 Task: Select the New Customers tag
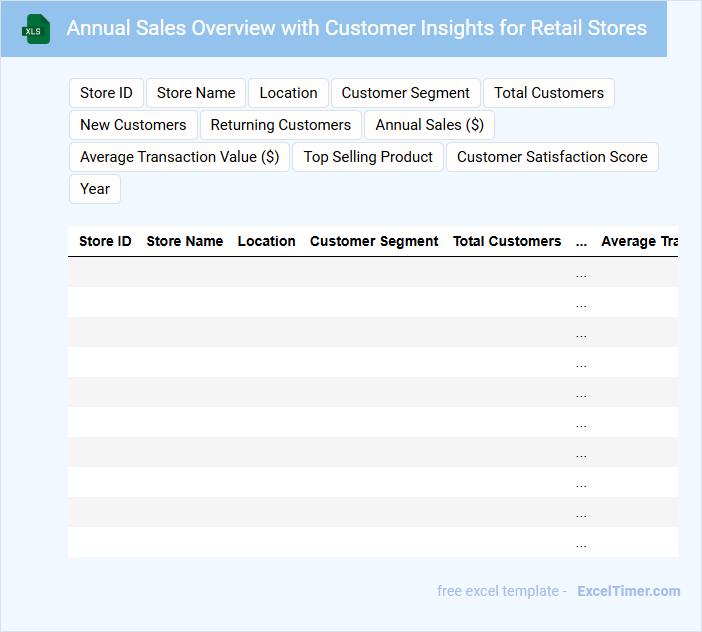pyautogui.click(x=133, y=125)
